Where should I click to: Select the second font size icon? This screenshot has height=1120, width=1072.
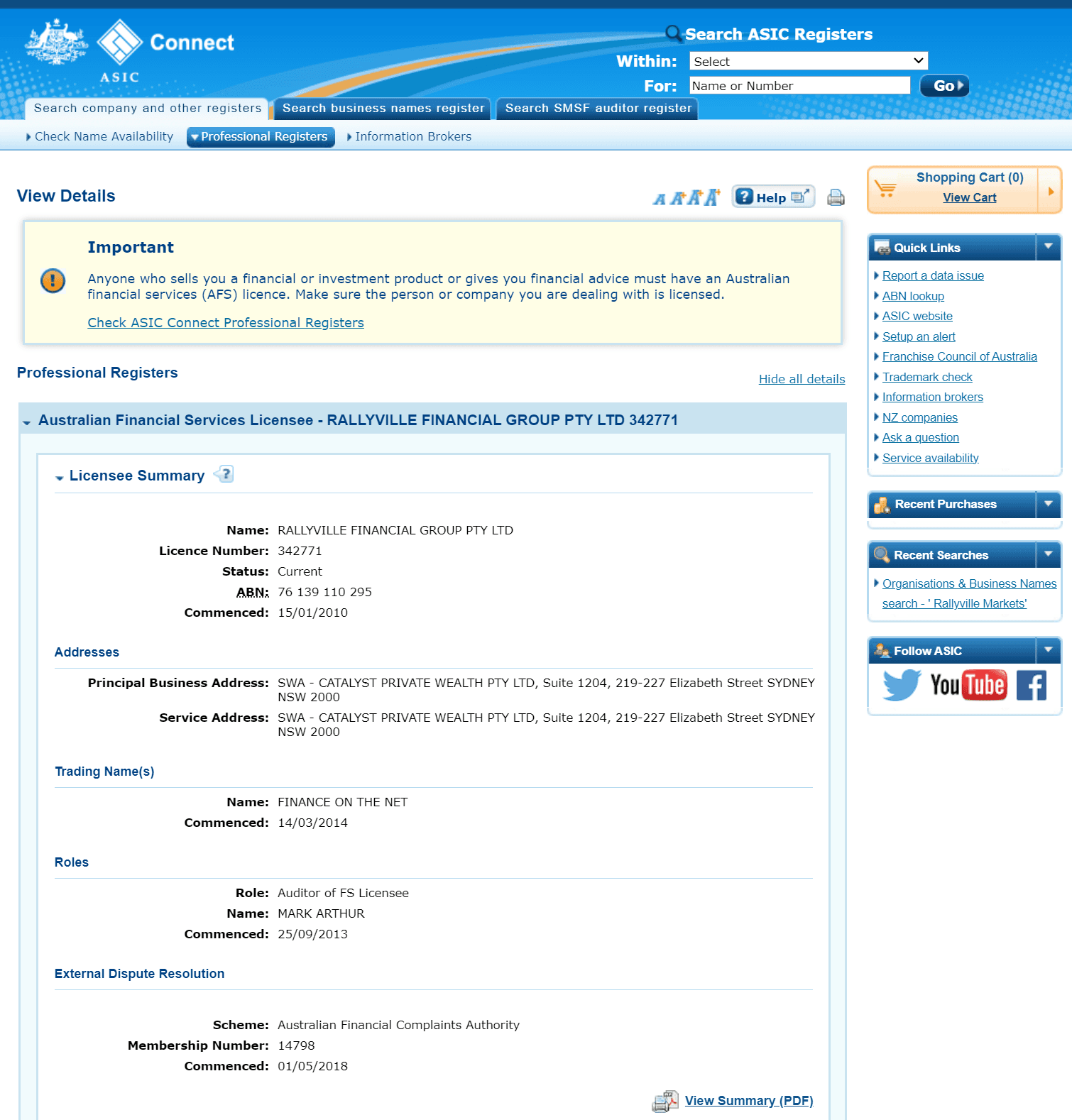point(677,199)
